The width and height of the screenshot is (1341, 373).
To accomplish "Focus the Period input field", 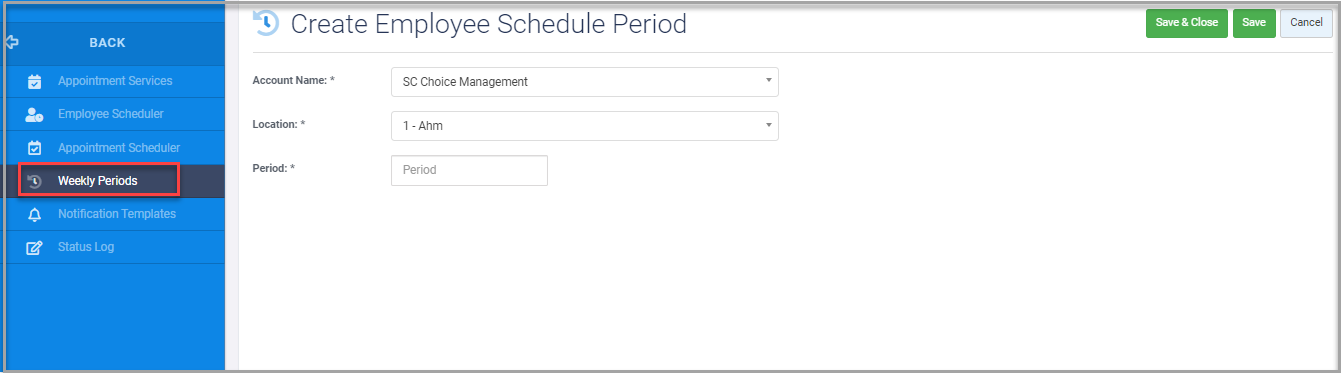I will point(469,170).
